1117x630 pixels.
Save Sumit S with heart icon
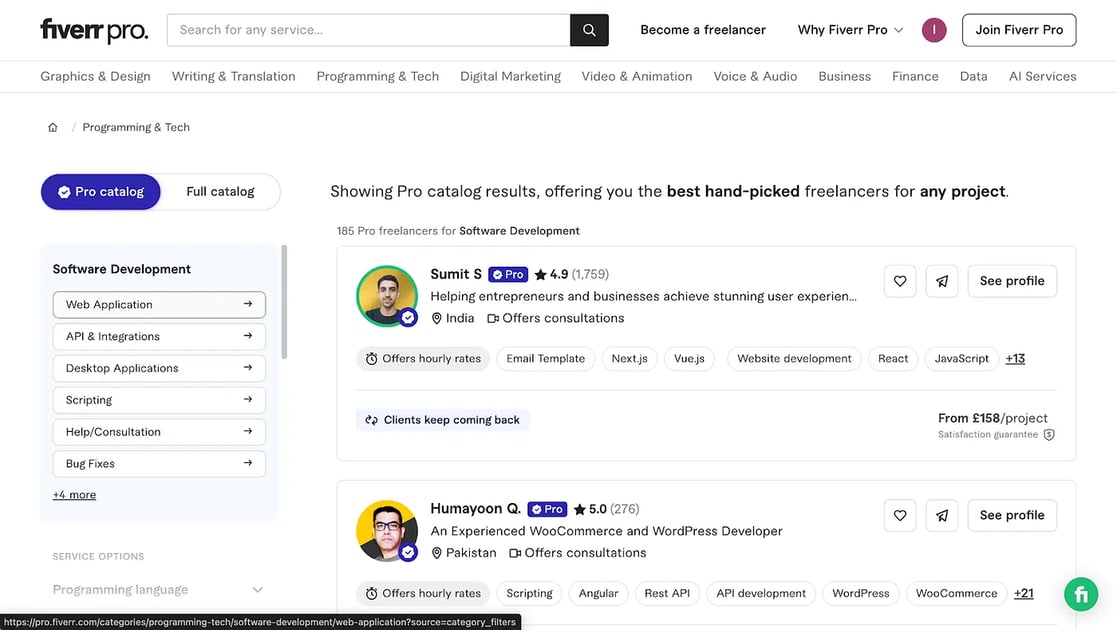[900, 281]
